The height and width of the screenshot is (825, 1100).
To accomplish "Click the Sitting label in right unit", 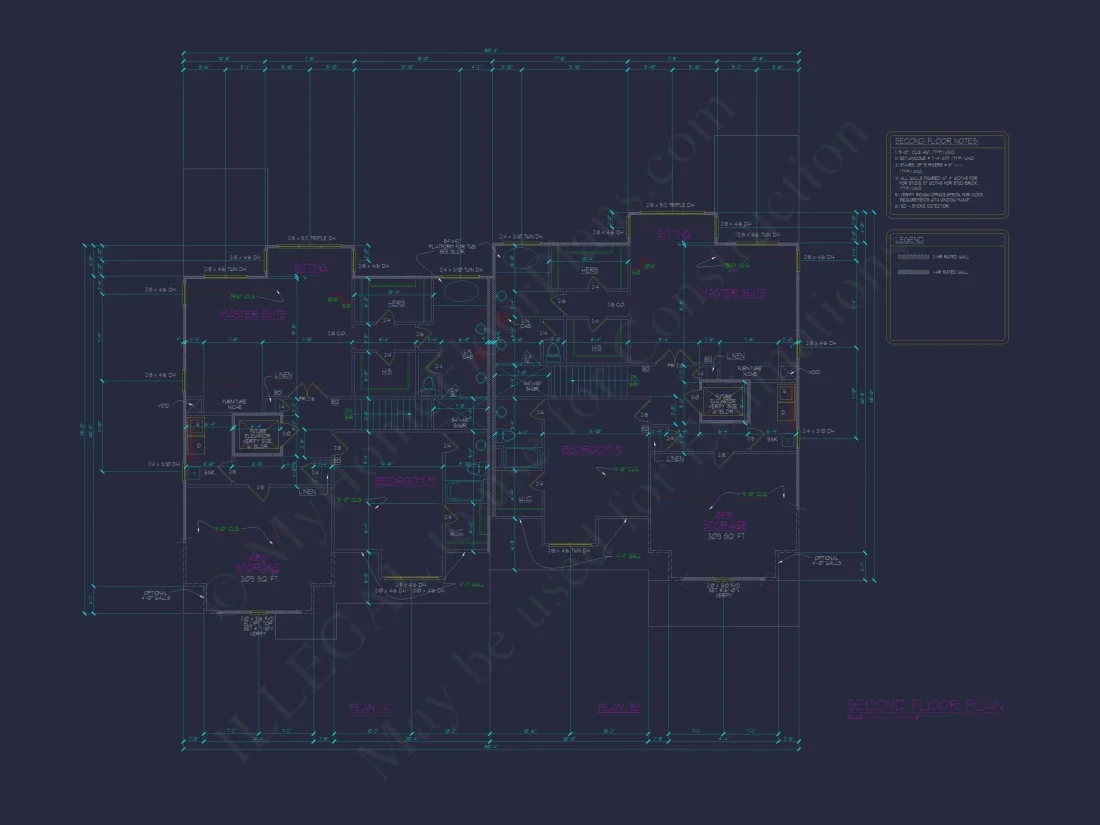I will pyautogui.click(x=673, y=235).
